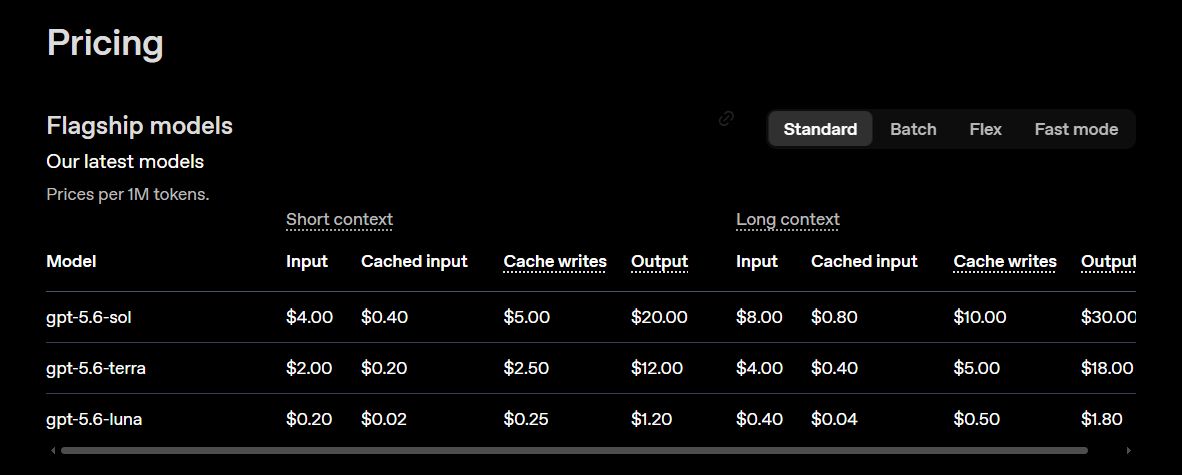This screenshot has height=475, width=1182.
Task: Click the scrollbar right arrow
Action: [1128, 451]
